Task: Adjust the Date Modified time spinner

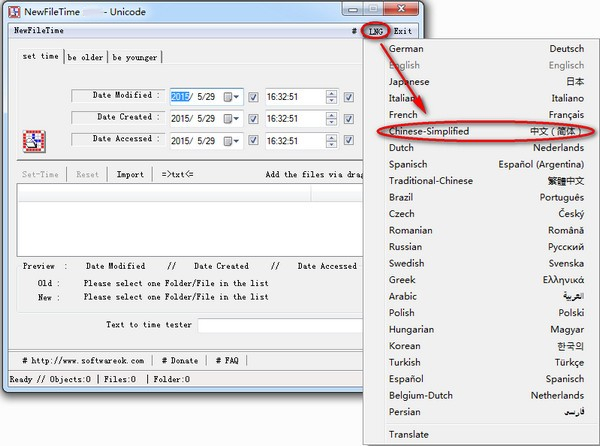Action: 331,97
